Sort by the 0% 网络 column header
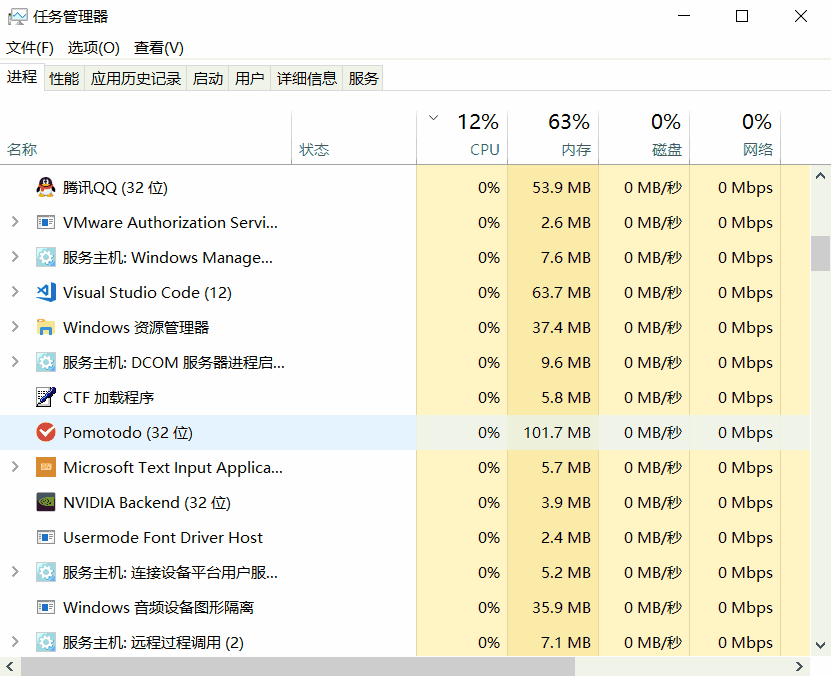Screen dimensions: 831x676 pos(735,138)
